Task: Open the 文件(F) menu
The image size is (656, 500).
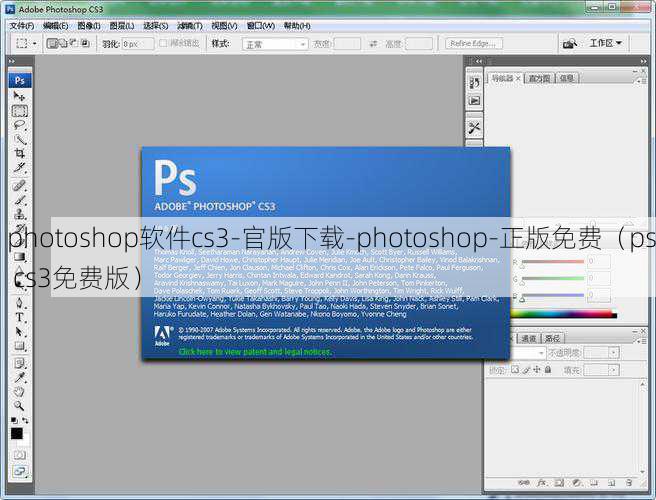Action: click(x=22, y=26)
